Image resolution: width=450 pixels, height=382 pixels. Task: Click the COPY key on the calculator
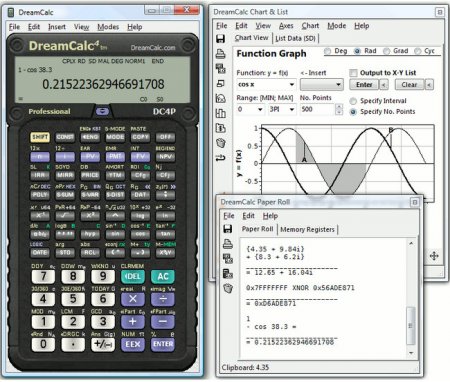pyautogui.click(x=140, y=137)
